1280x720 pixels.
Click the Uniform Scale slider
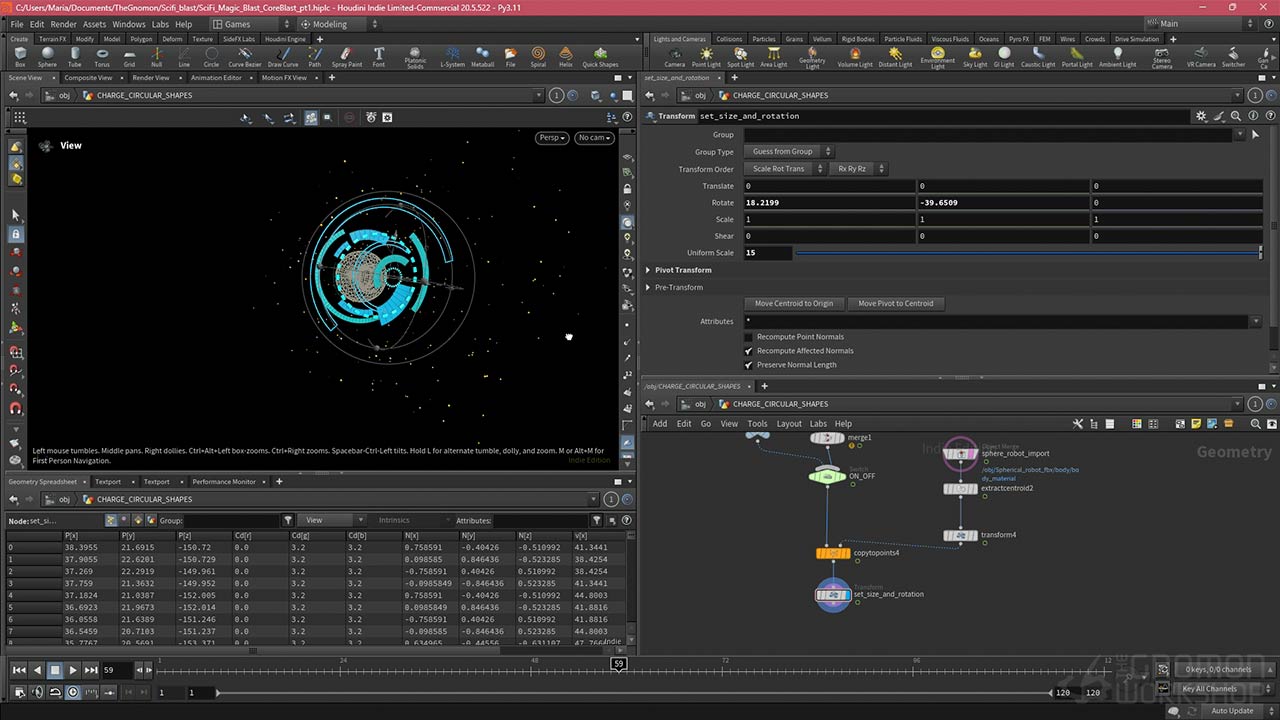coord(1027,254)
